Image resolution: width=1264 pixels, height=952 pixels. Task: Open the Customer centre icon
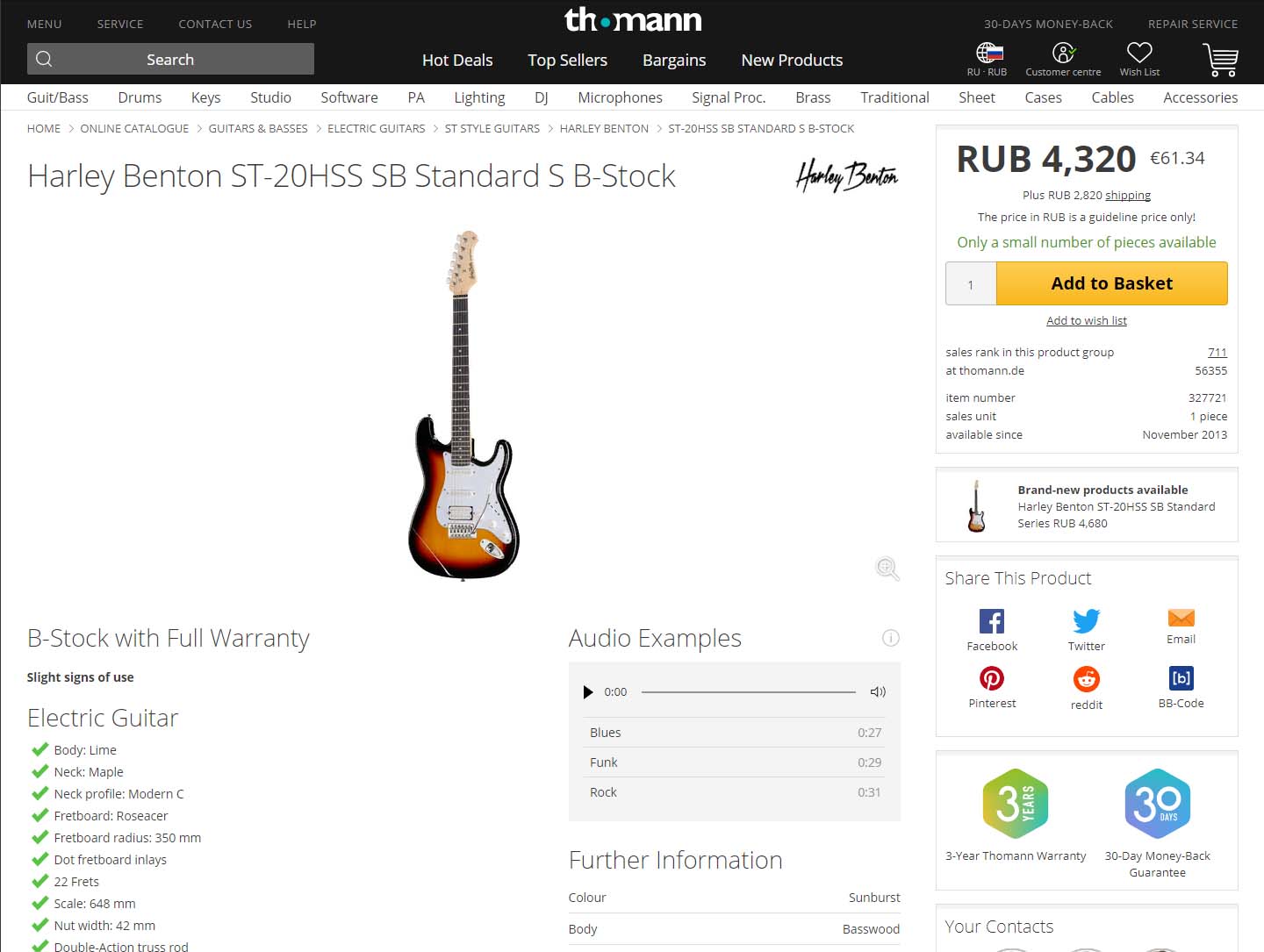pos(1063,53)
